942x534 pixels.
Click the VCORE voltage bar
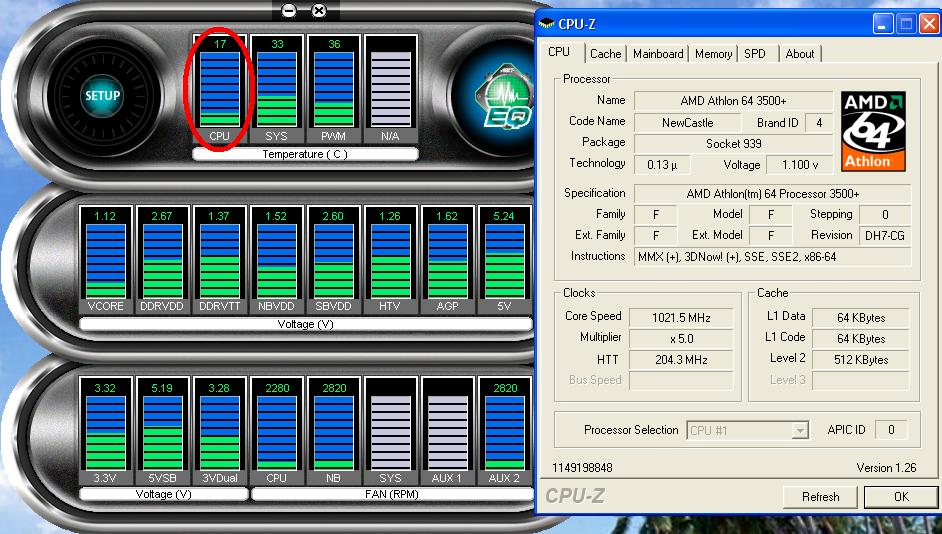point(105,259)
